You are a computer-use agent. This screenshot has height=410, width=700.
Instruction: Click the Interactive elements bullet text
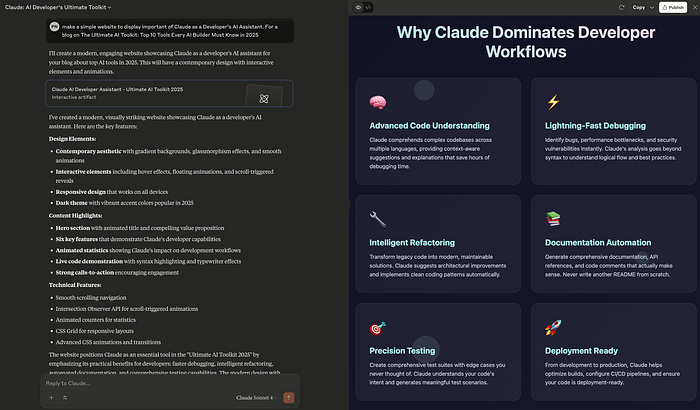[x=164, y=176]
